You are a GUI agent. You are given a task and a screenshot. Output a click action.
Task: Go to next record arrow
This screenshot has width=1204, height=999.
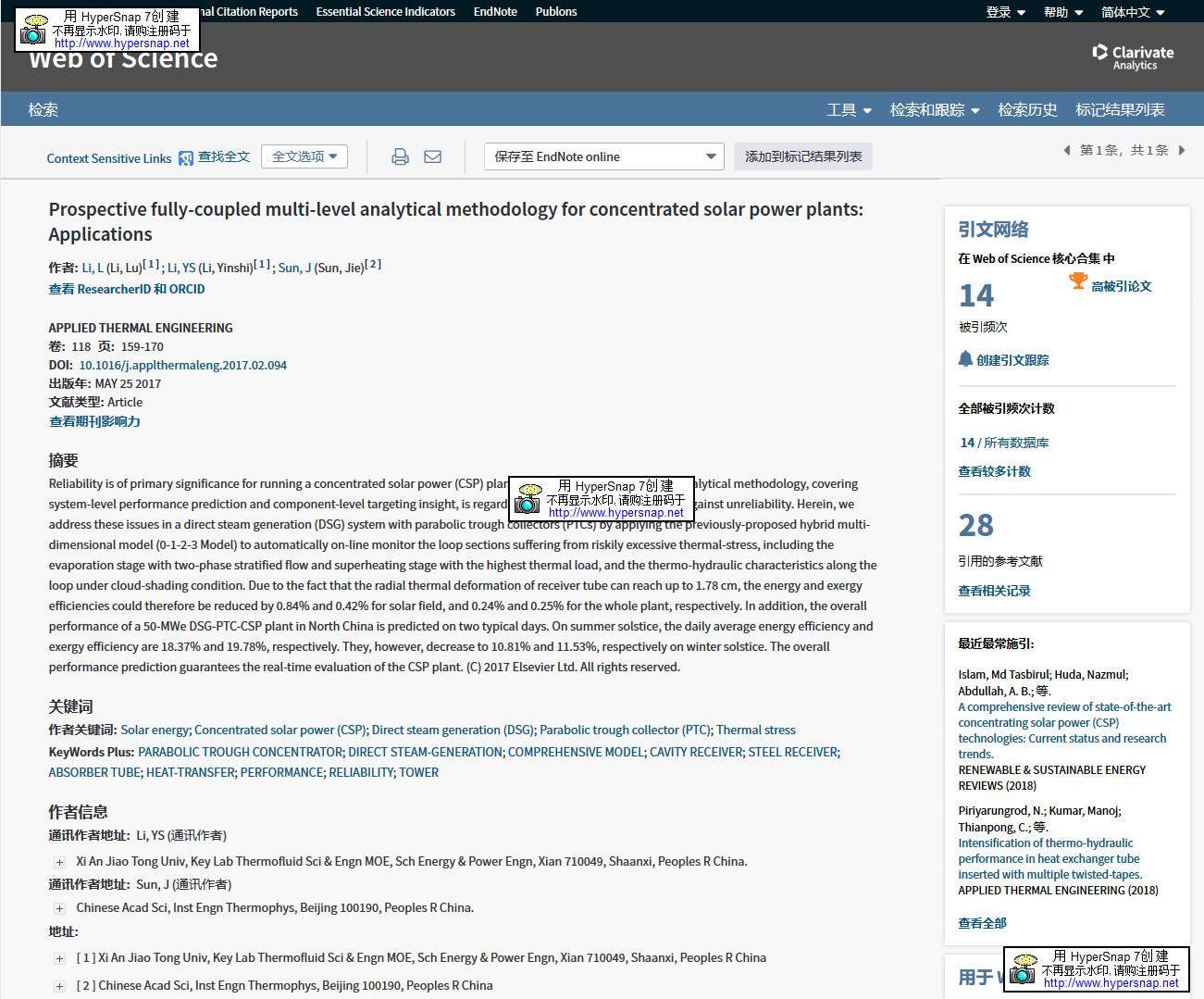pos(1182,150)
